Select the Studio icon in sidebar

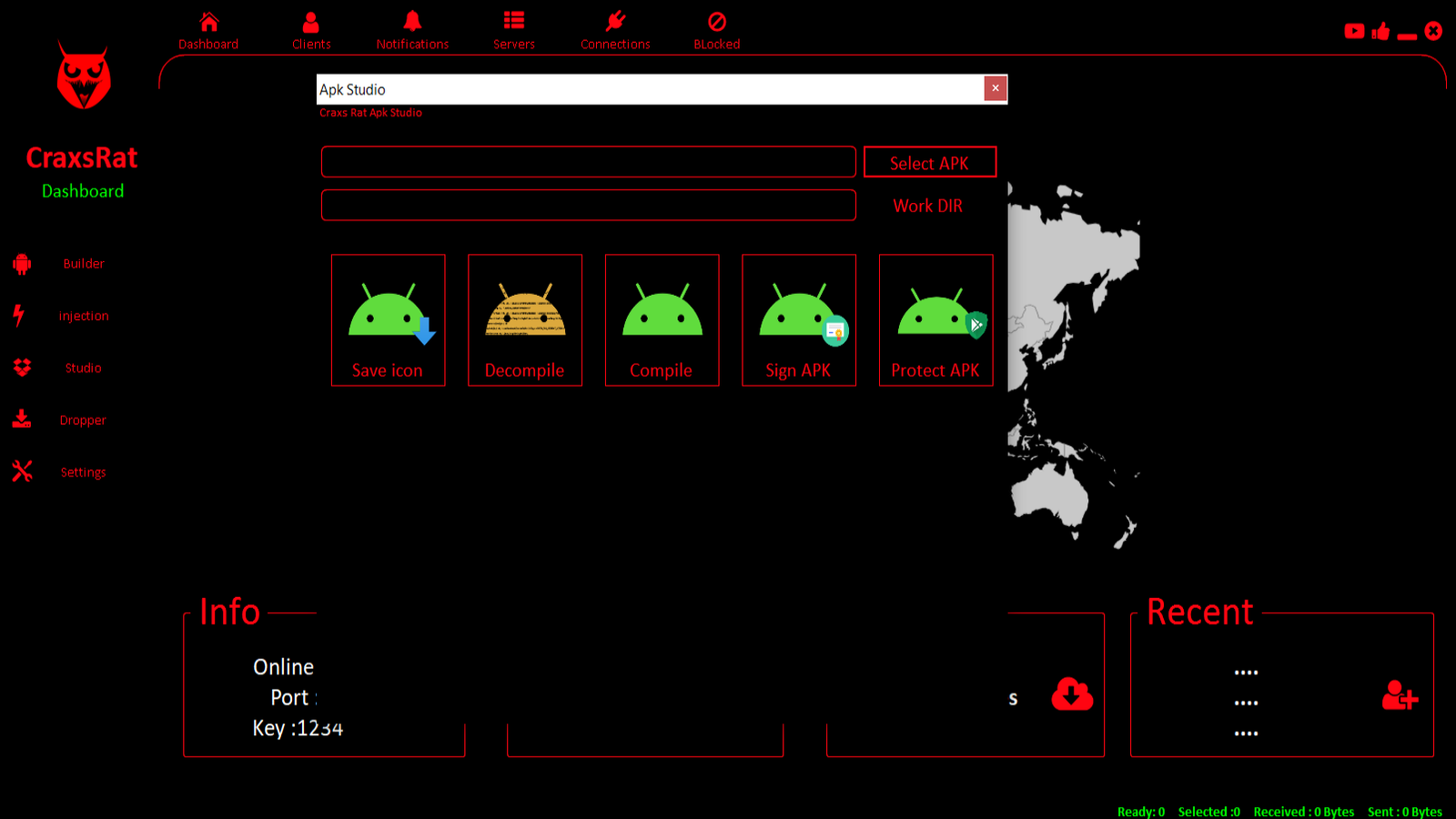(22, 368)
